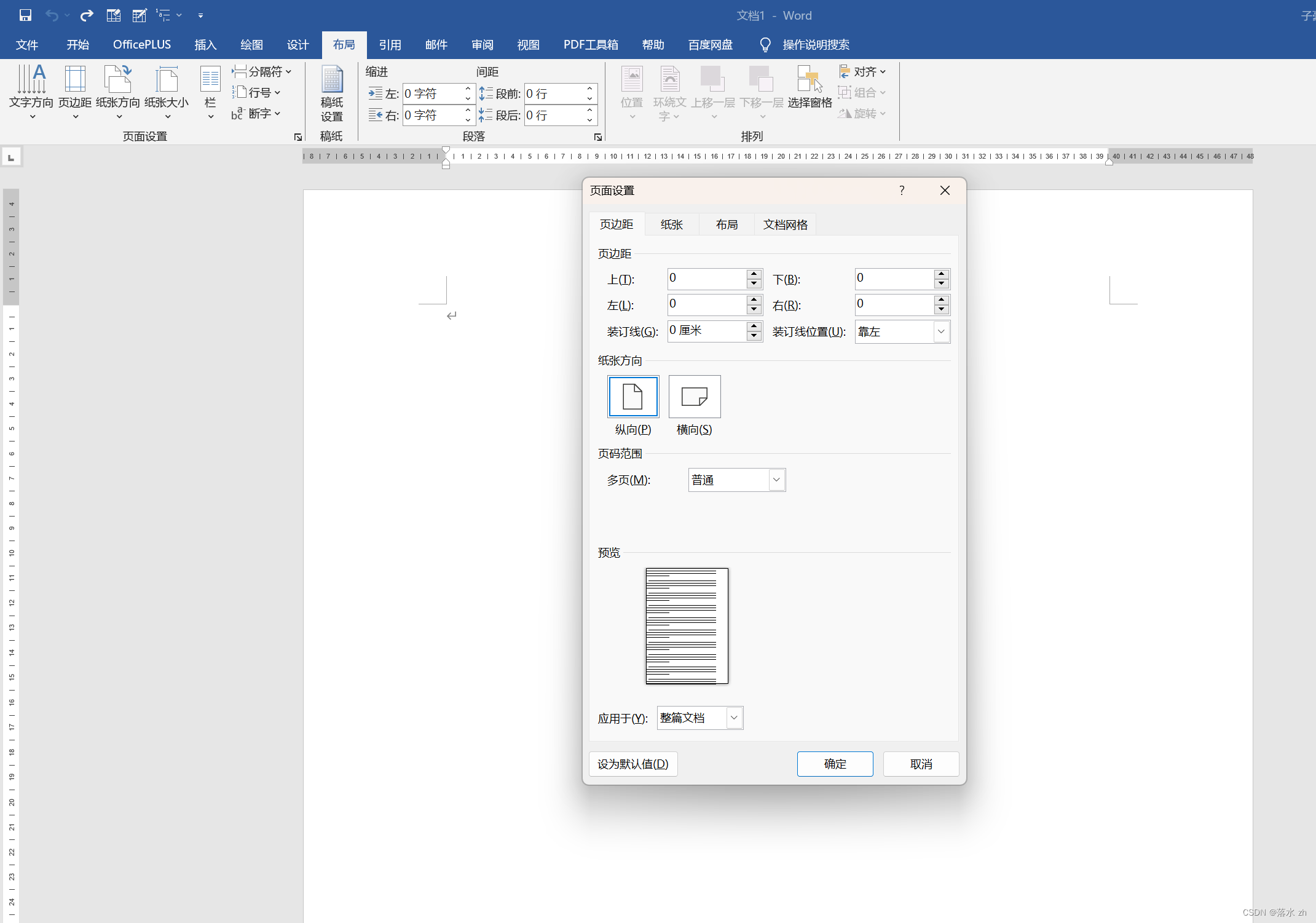The image size is (1316, 923).
Task: Select Landscape orientation (横向) in dialog
Action: 695,397
